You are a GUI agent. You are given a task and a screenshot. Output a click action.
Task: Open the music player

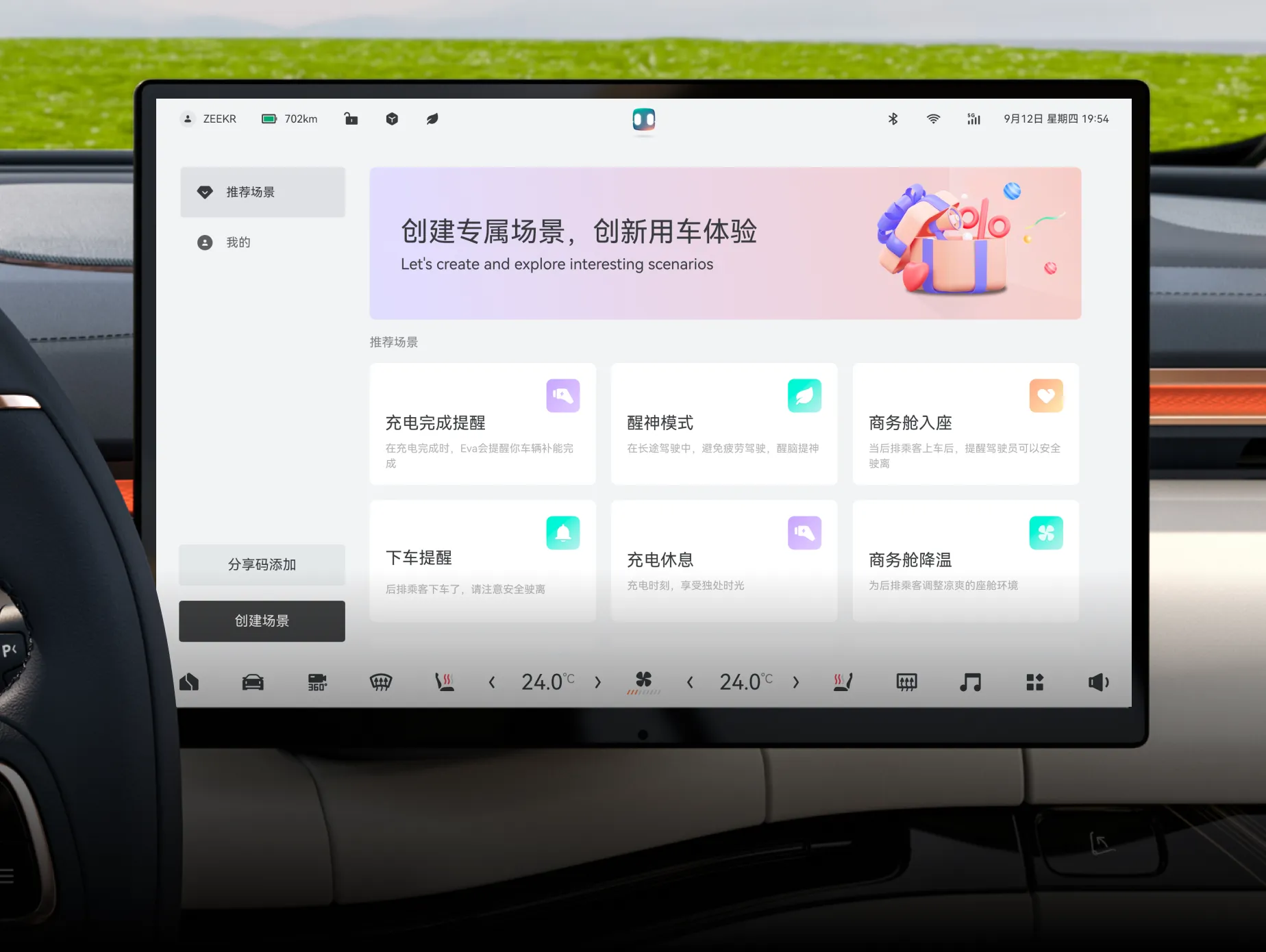click(971, 682)
